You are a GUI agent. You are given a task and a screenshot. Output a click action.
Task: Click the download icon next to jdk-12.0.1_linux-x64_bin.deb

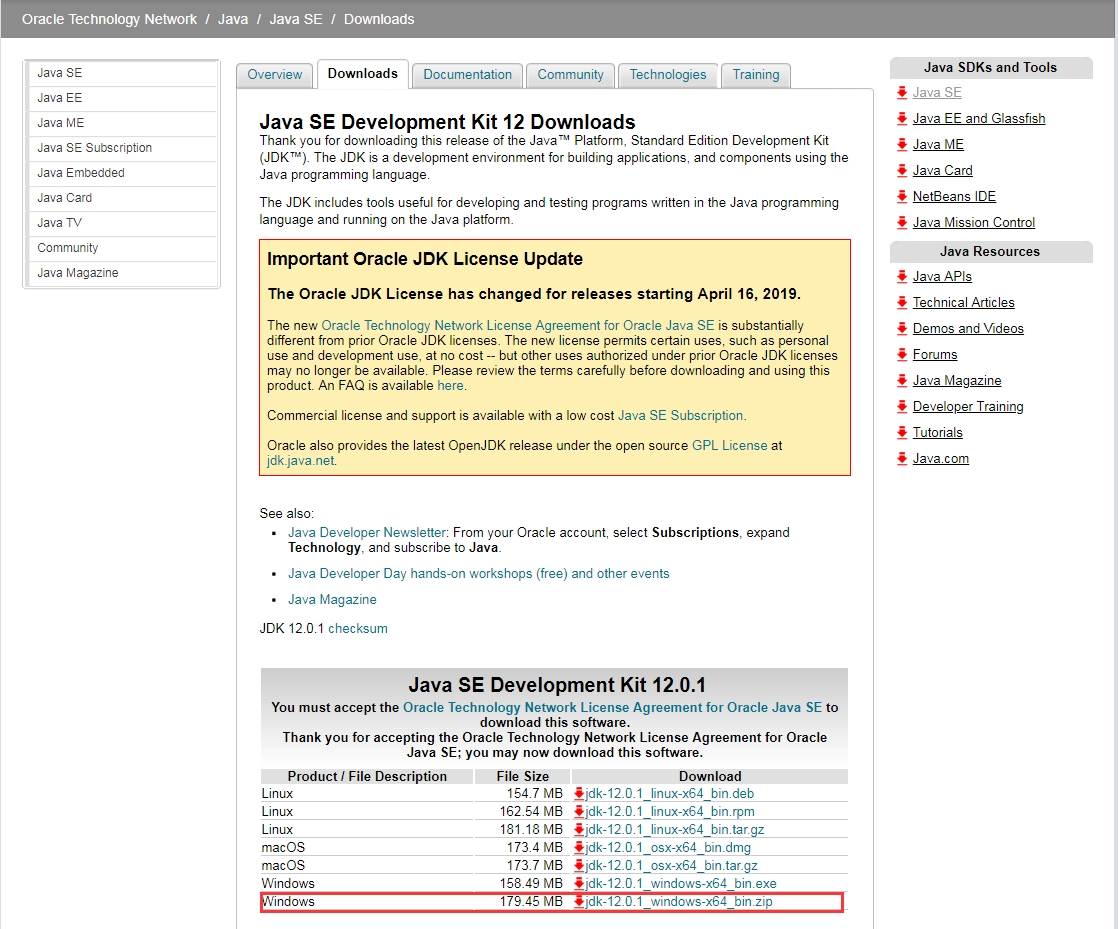click(x=580, y=793)
